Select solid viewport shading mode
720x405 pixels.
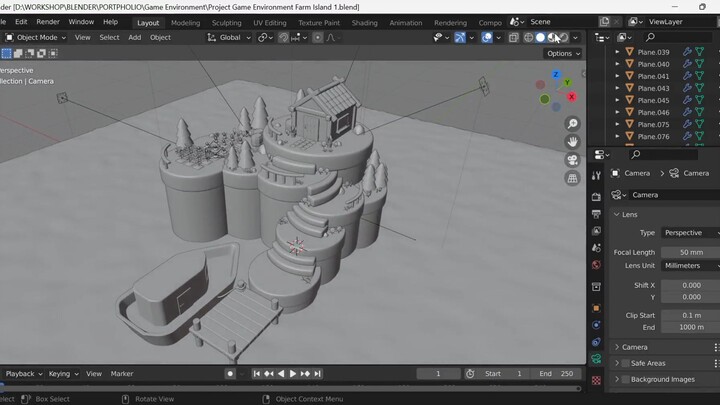click(540, 37)
